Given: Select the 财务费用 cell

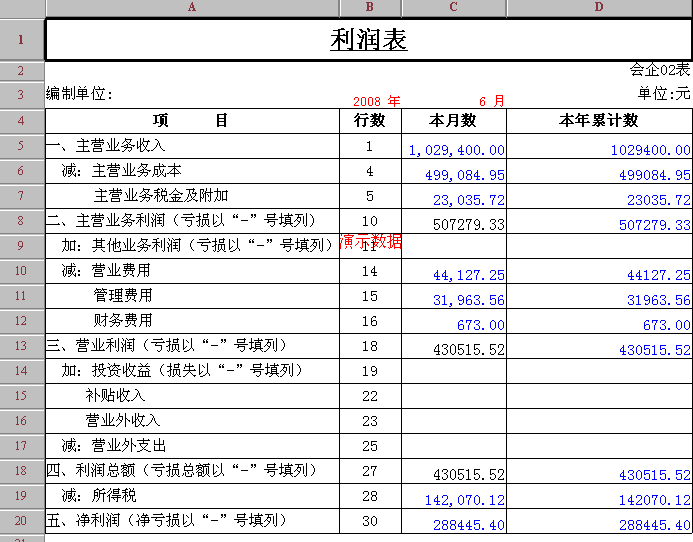Looking at the screenshot, I should point(192,321).
